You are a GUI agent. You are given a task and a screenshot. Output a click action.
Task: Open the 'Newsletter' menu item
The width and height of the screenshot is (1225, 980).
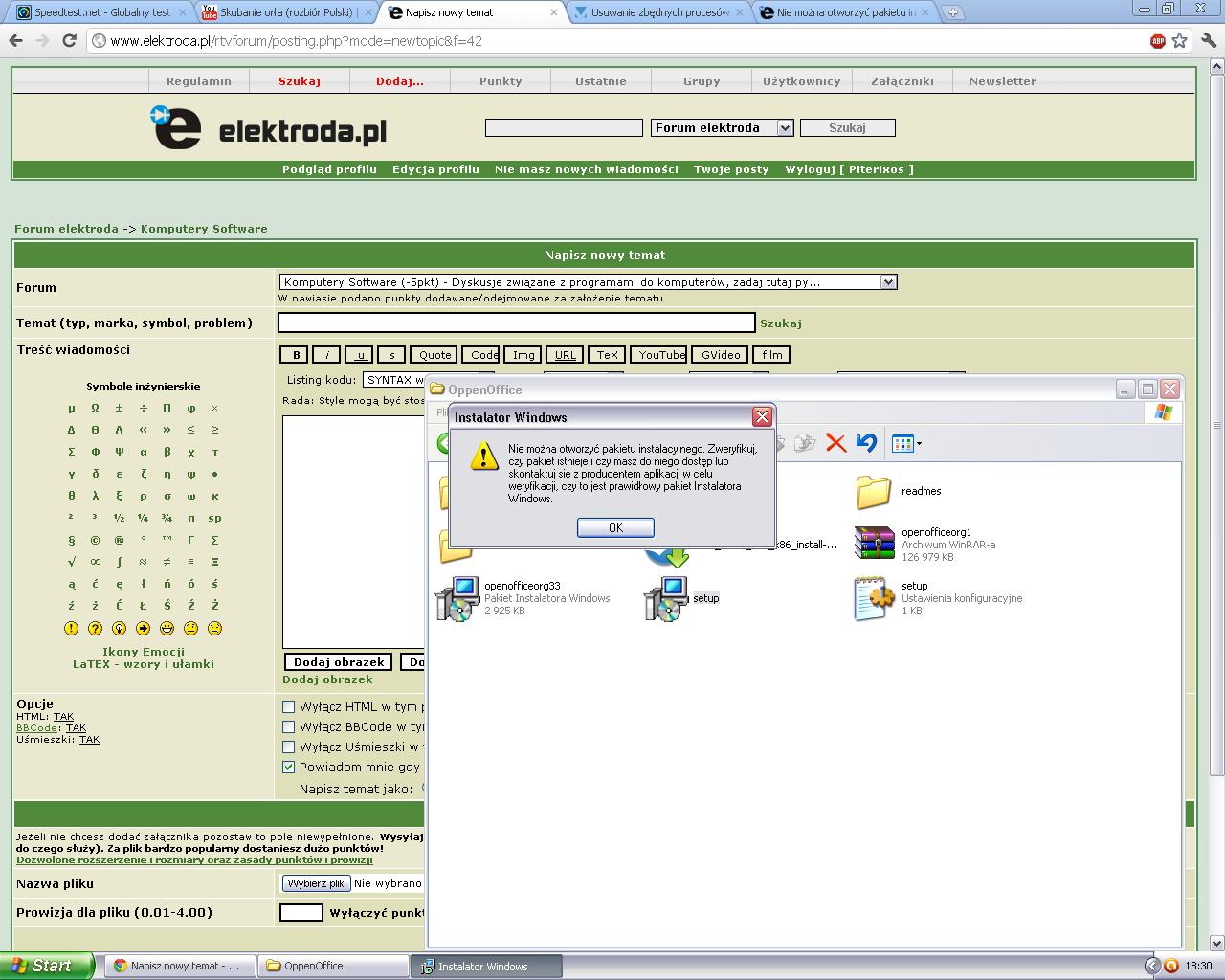coord(1003,81)
